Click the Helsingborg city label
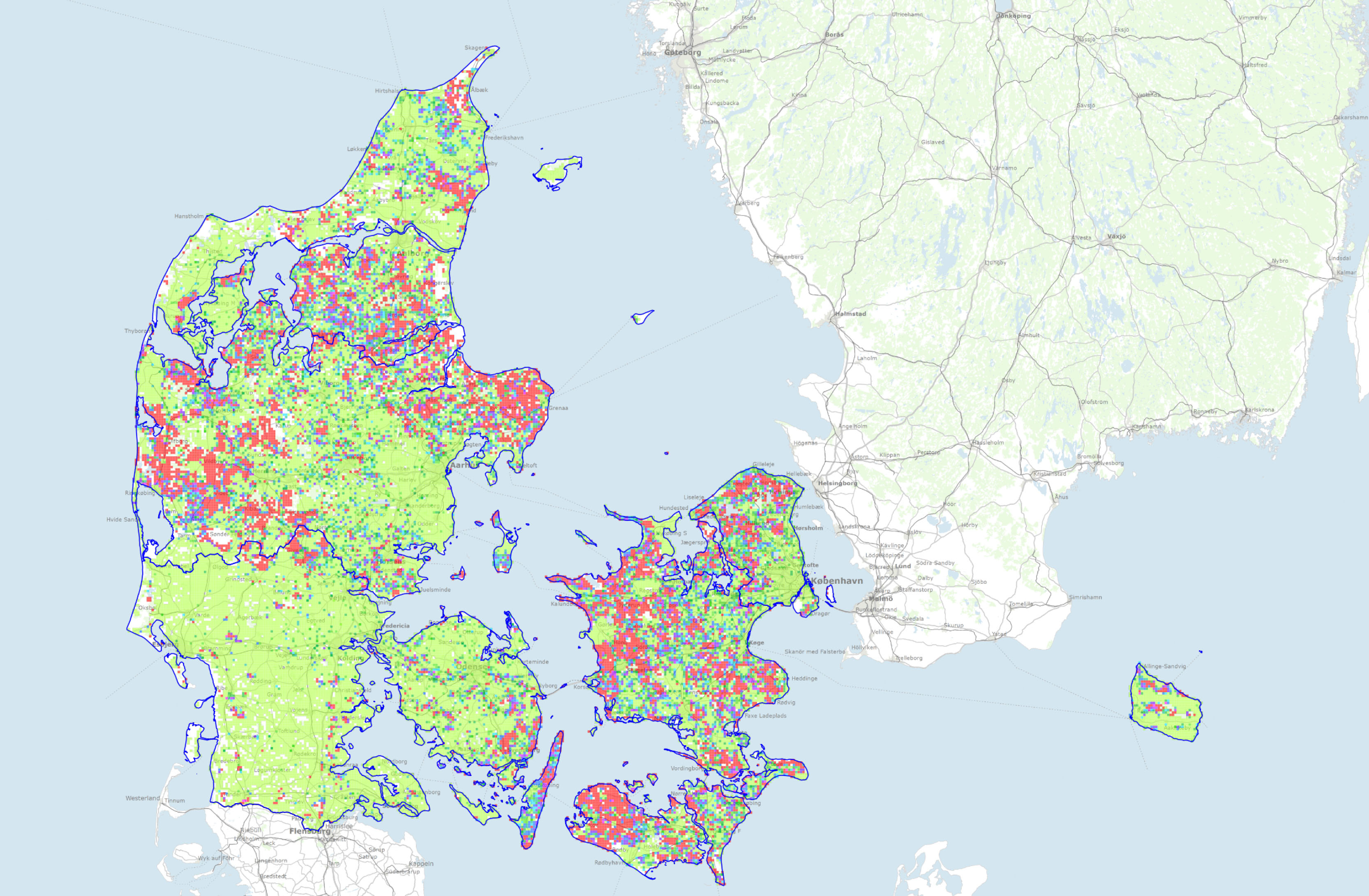Viewport: 1369px width, 896px height. [838, 483]
